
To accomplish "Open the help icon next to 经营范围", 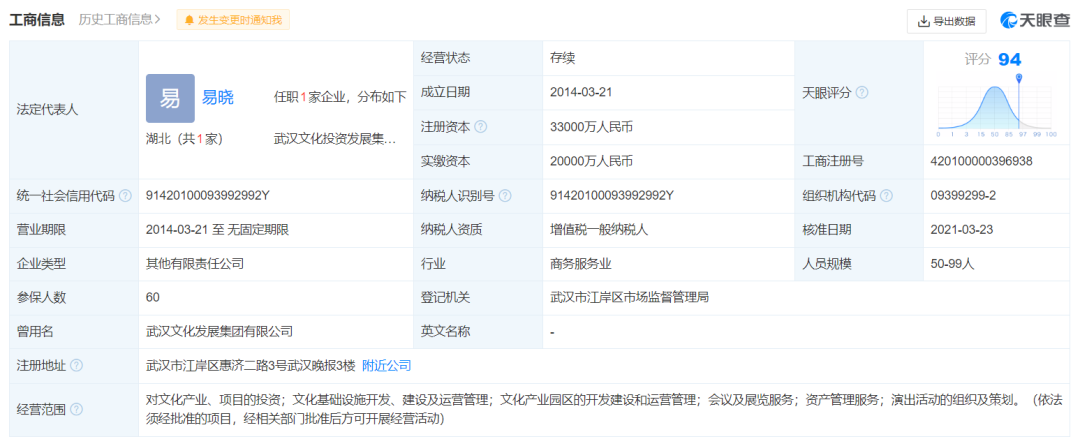I will (77, 409).
